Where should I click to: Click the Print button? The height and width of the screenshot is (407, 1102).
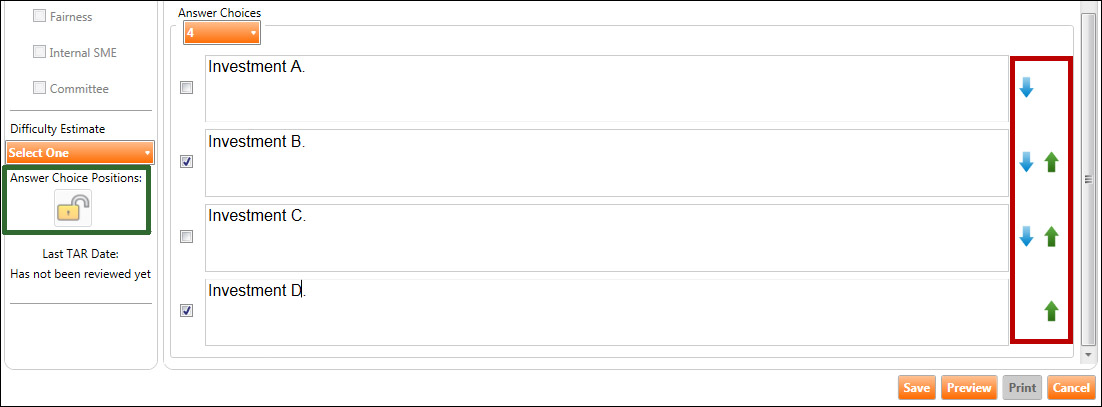point(1021,388)
